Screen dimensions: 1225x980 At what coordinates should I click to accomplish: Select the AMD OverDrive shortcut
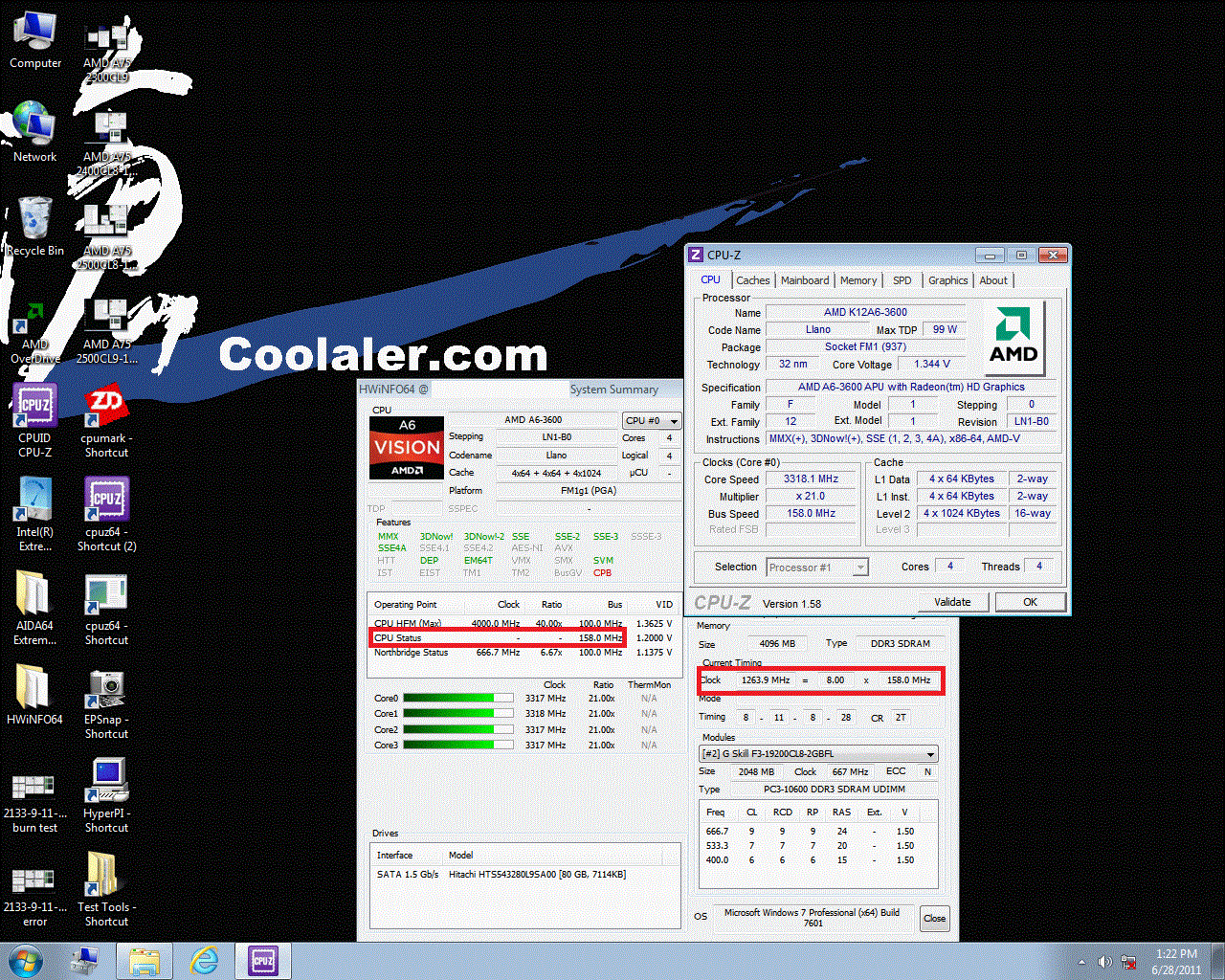[35, 332]
